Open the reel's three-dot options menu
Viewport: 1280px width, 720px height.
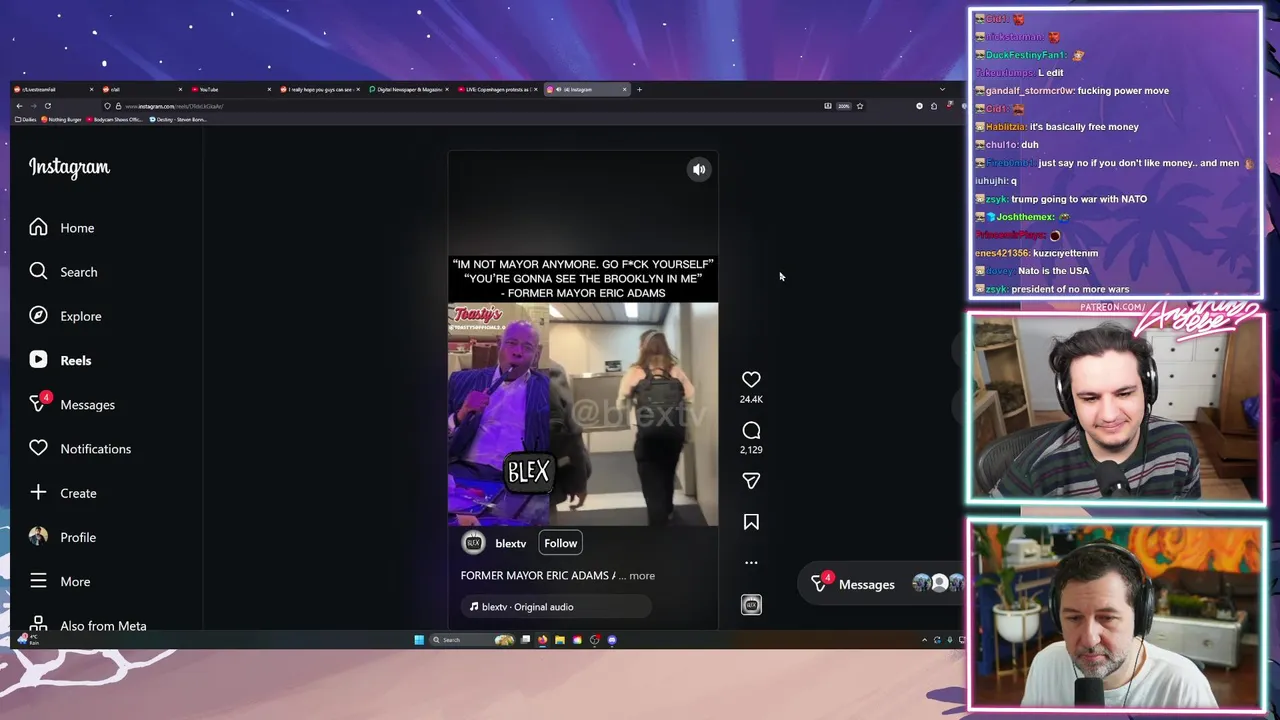pos(751,563)
